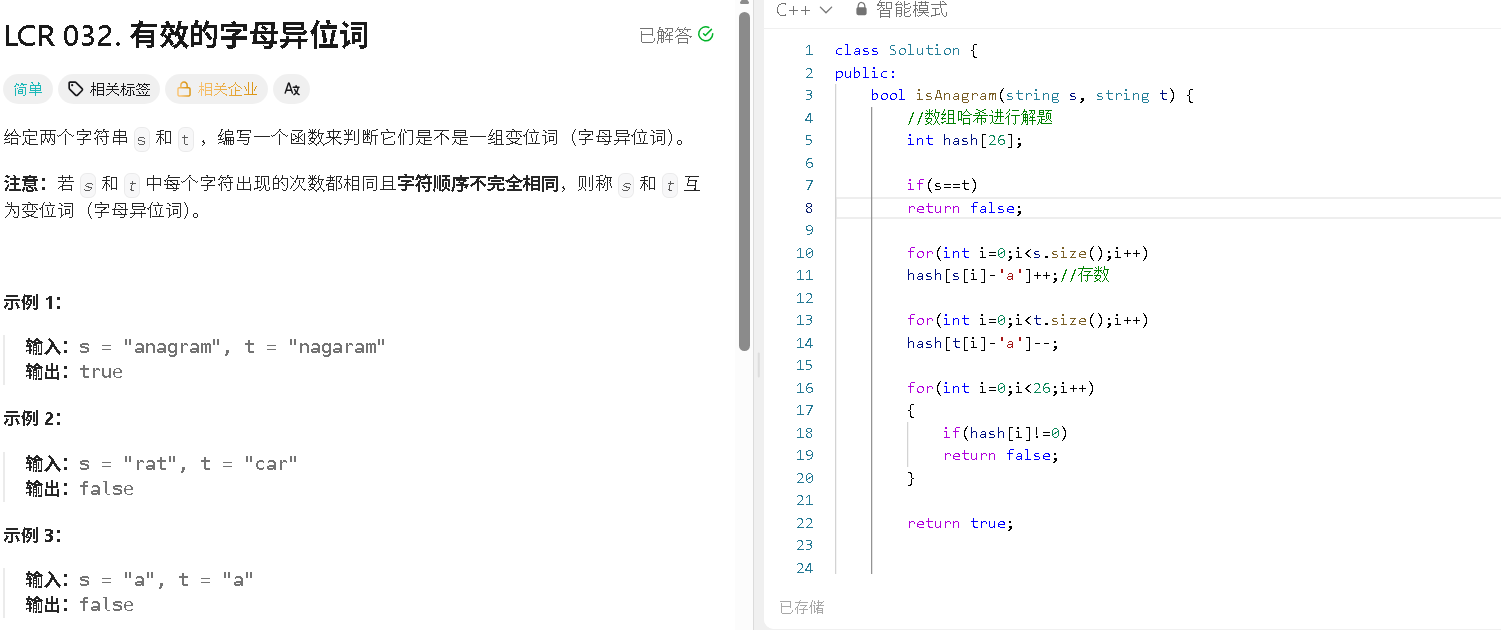The height and width of the screenshot is (630, 1501).
Task: Click the translate language icon button
Action: (292, 89)
